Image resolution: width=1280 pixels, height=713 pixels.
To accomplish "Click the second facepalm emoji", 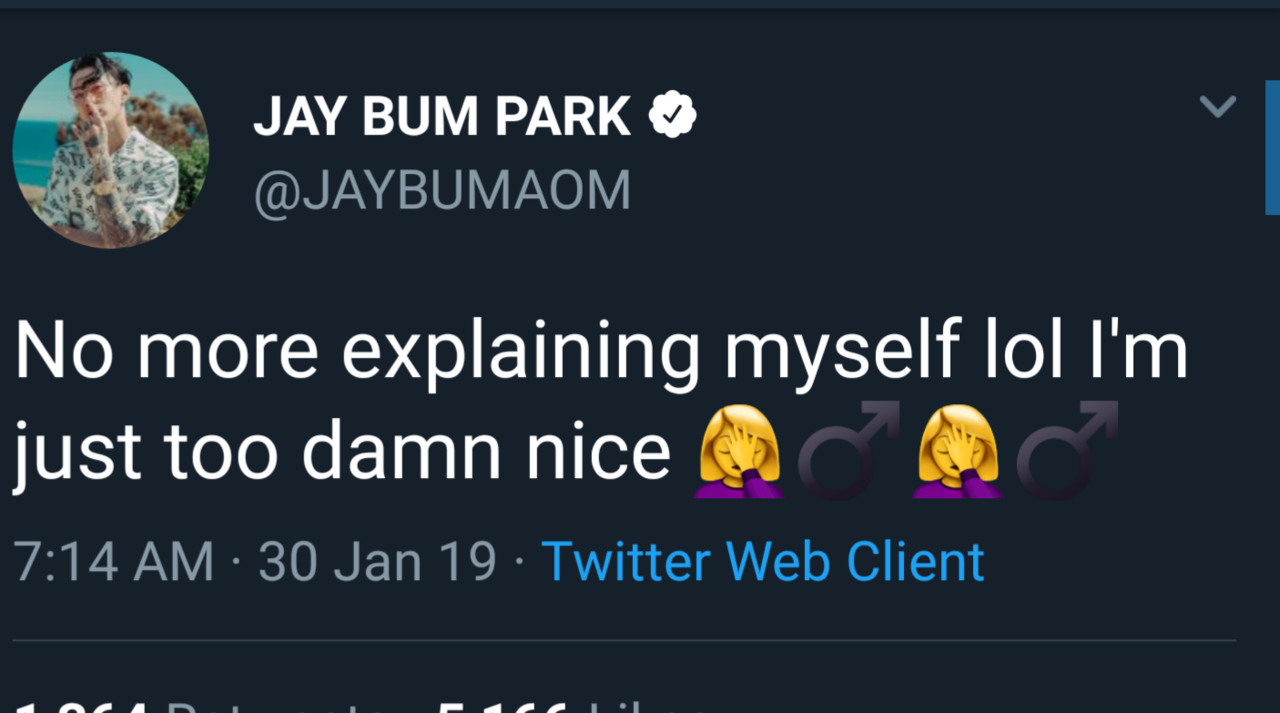I will 957,451.
